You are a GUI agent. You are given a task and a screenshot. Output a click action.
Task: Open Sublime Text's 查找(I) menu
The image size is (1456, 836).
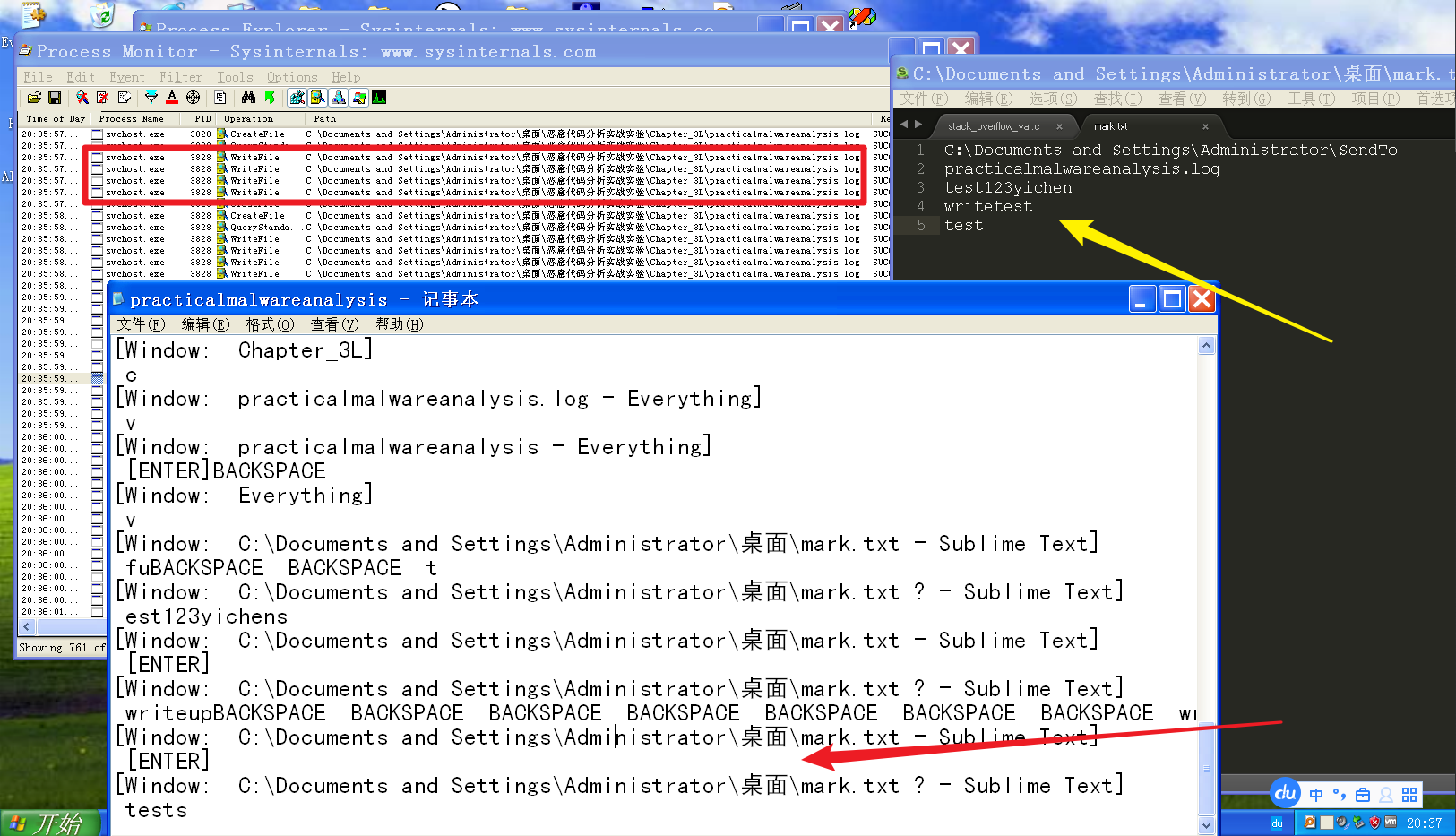(1118, 99)
